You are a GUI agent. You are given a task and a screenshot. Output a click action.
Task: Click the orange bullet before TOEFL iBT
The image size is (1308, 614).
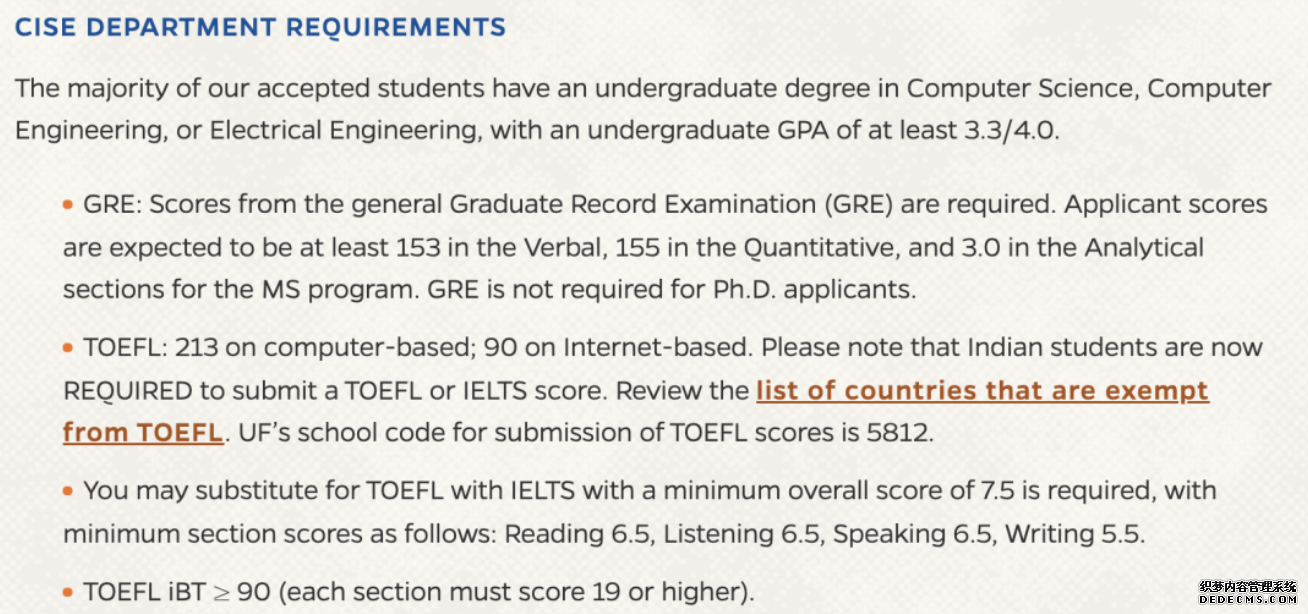click(68, 592)
